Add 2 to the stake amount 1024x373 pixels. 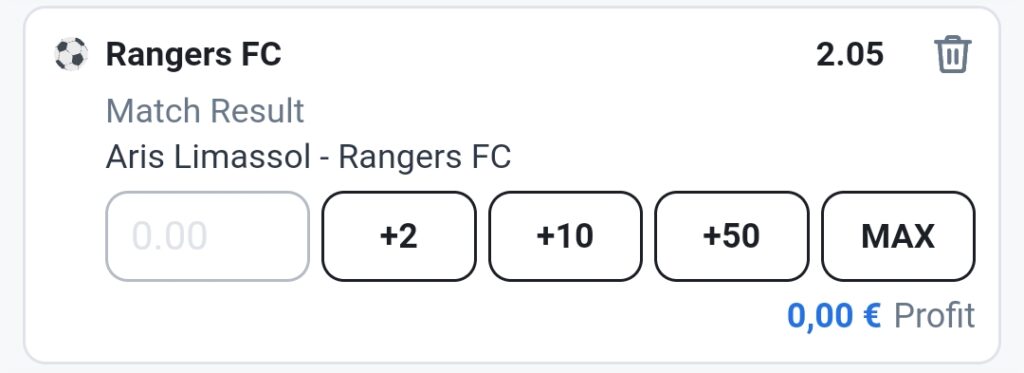(x=399, y=236)
